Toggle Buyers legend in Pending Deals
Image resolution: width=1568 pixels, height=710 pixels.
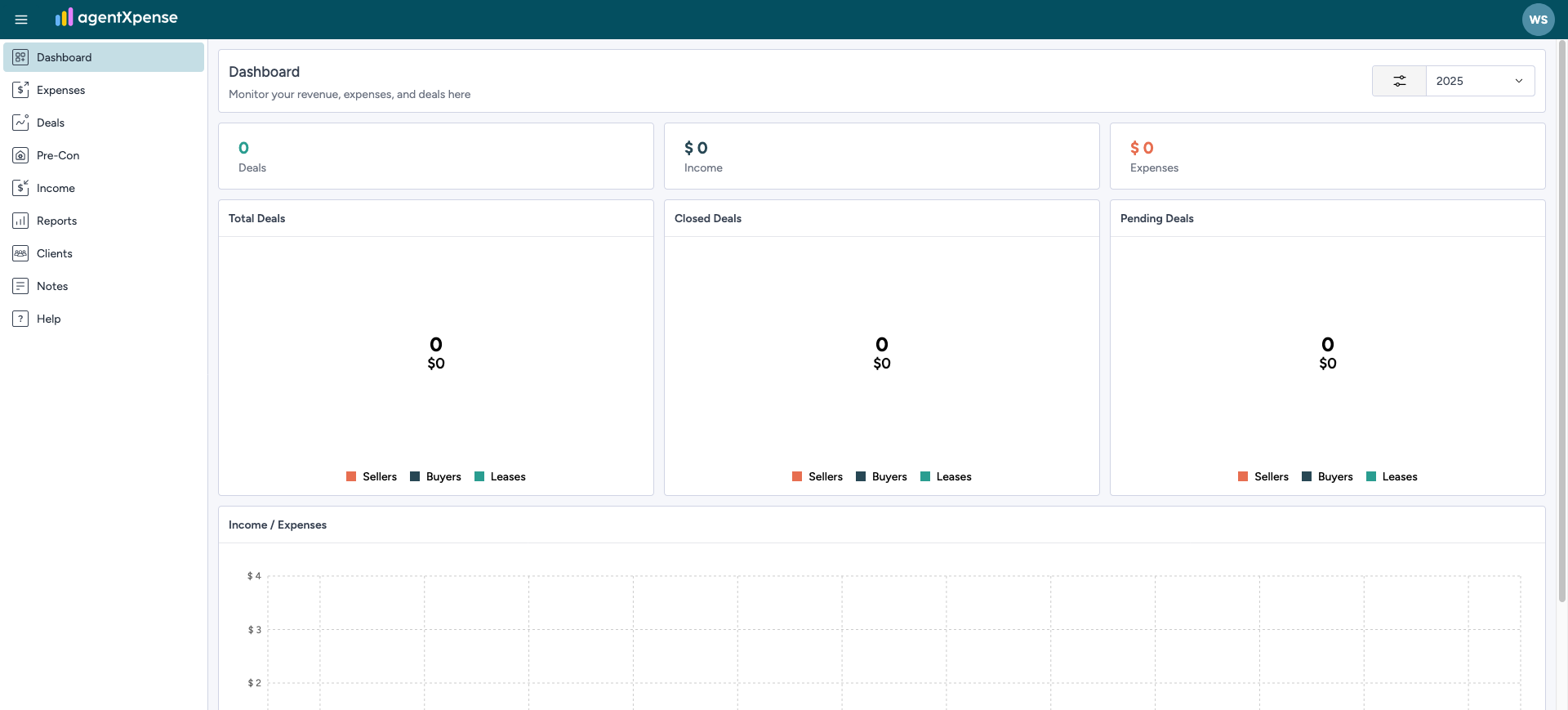(1327, 476)
